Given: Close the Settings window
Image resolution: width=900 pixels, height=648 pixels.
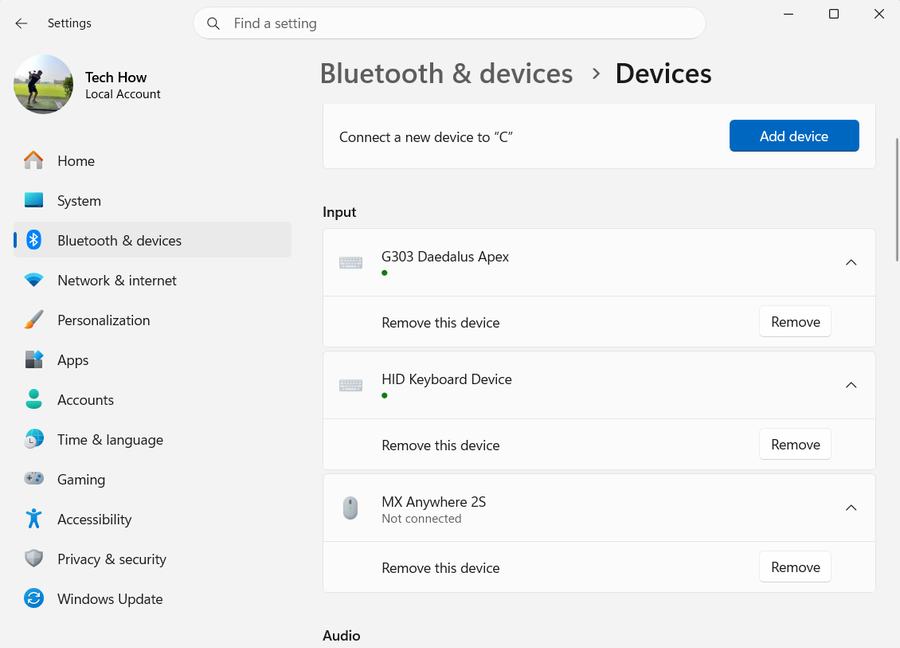Looking at the screenshot, I should pos(879,14).
